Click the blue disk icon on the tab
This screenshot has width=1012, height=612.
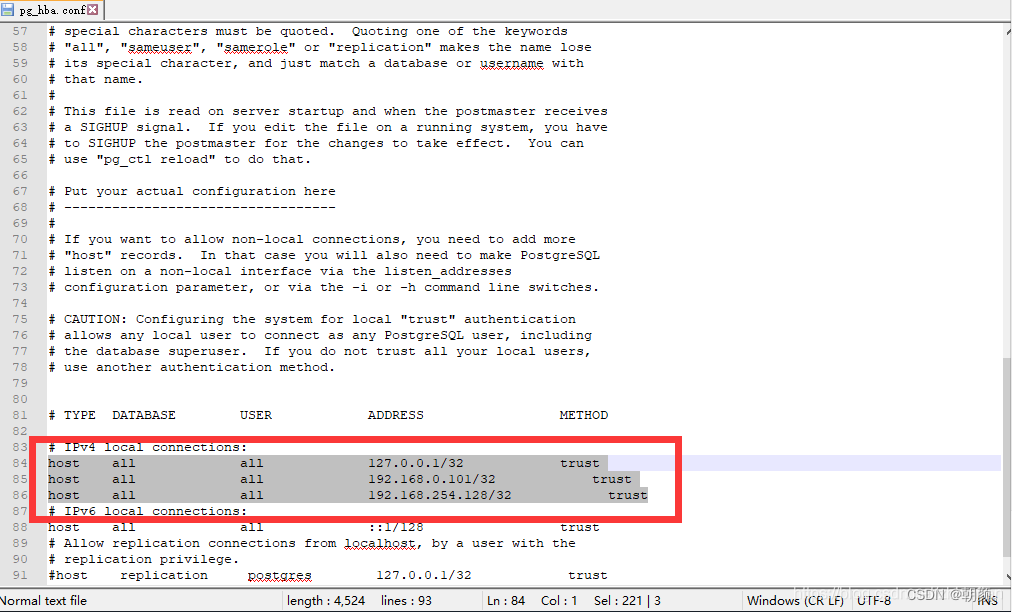click(x=8, y=10)
